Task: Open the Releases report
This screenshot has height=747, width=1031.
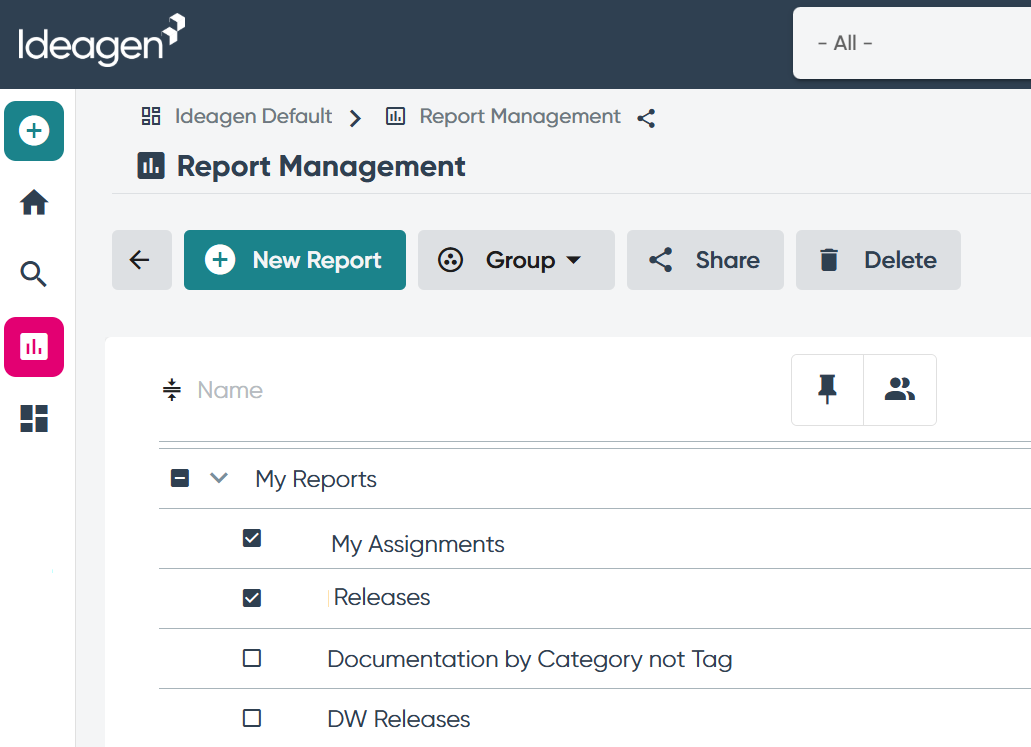Action: [381, 597]
